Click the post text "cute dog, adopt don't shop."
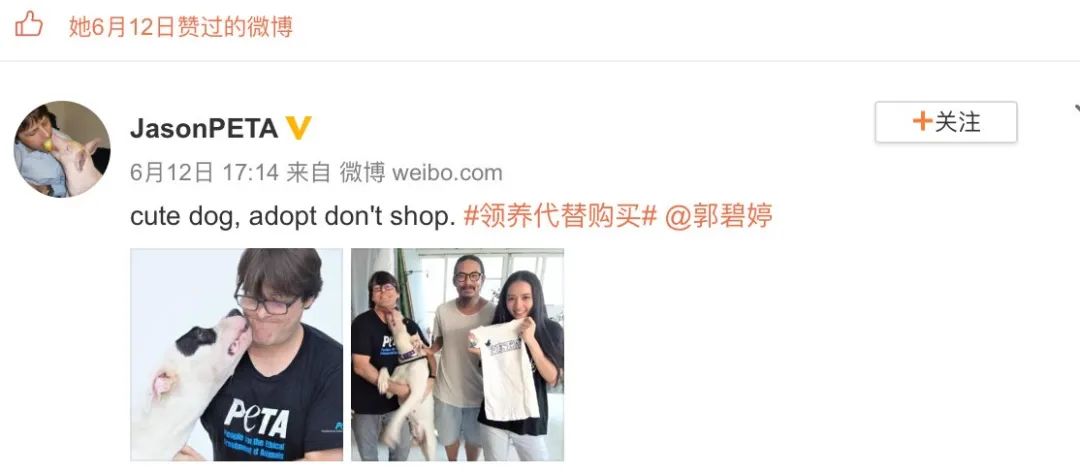This screenshot has width=1080, height=473. tap(293, 216)
